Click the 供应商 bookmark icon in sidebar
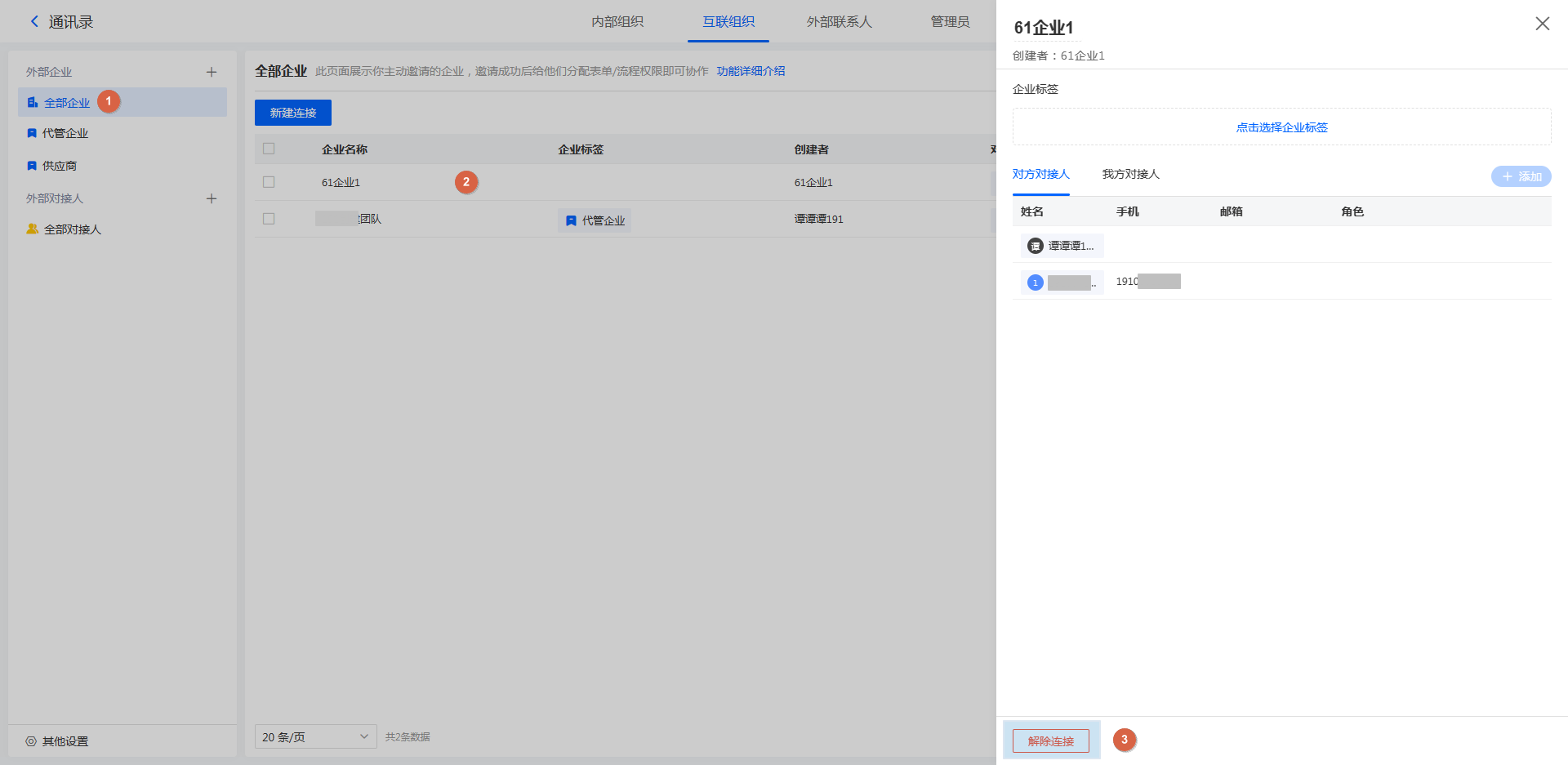The width and height of the screenshot is (1568, 765). tap(32, 166)
